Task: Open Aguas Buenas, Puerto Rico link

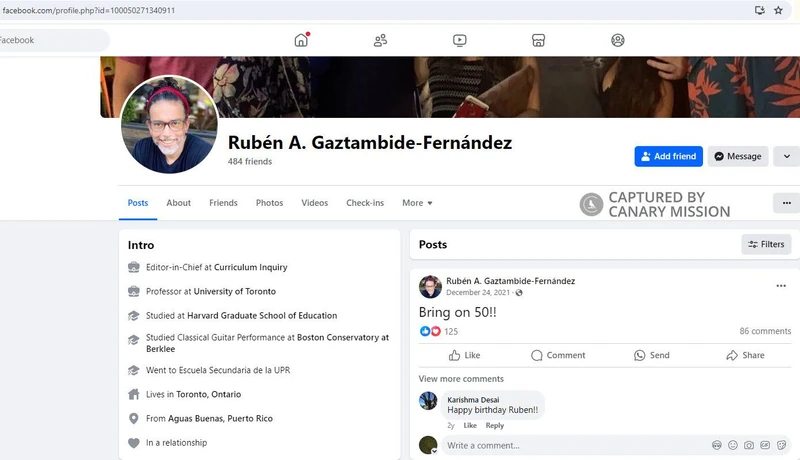Action: pyautogui.click(x=220, y=418)
